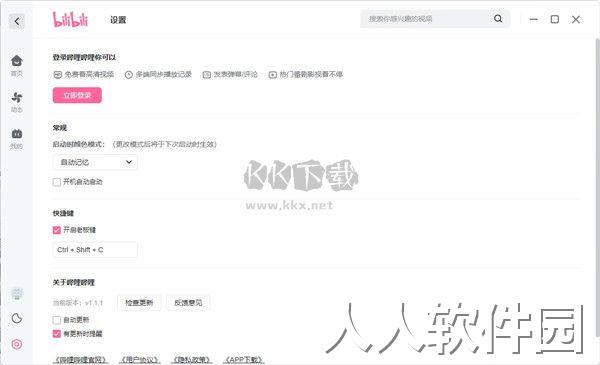600x365 pixels.
Task: Open the 动态 feed sidebar icon
Action: (17, 102)
